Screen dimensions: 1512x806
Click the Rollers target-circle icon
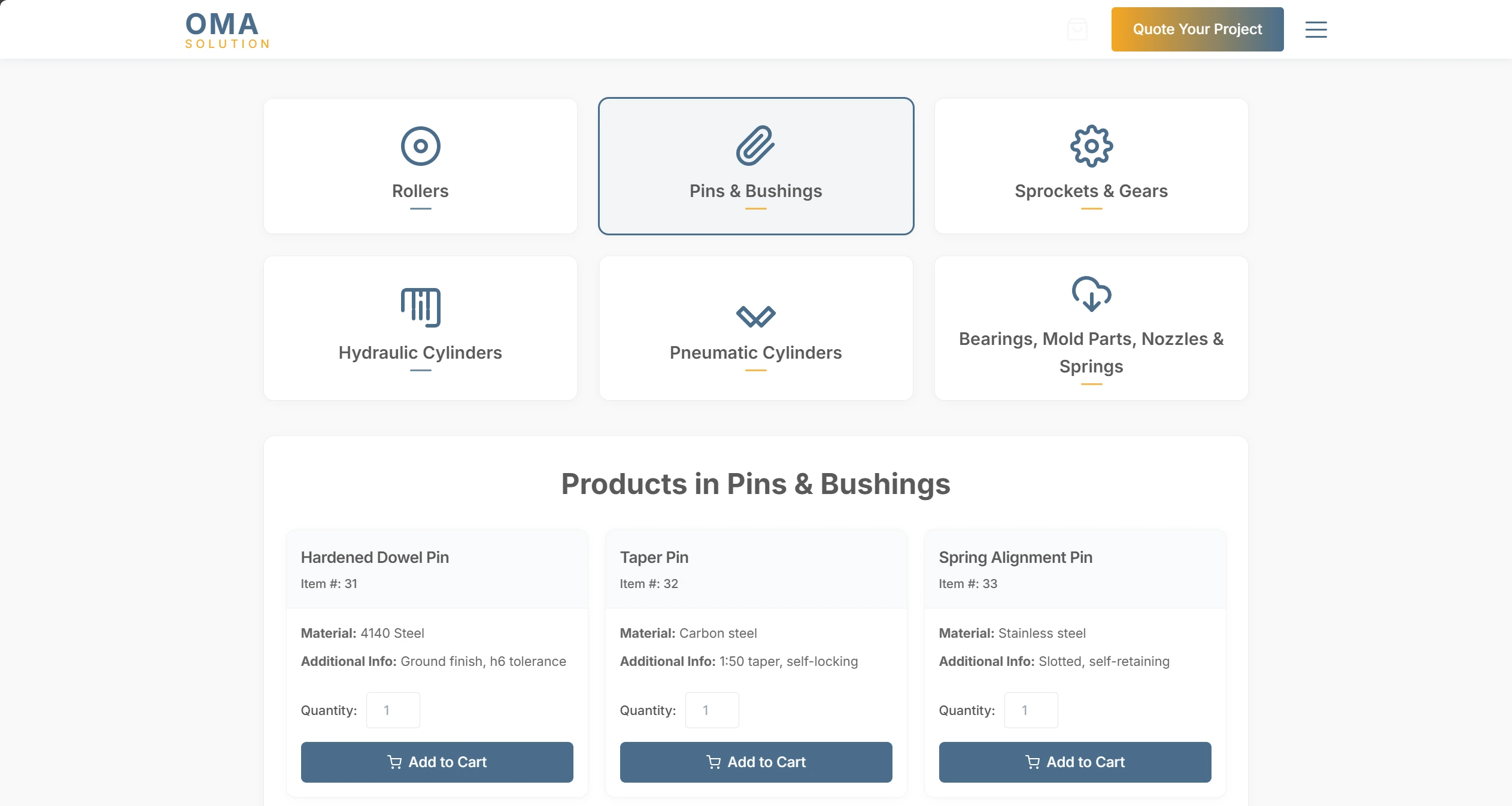click(420, 146)
